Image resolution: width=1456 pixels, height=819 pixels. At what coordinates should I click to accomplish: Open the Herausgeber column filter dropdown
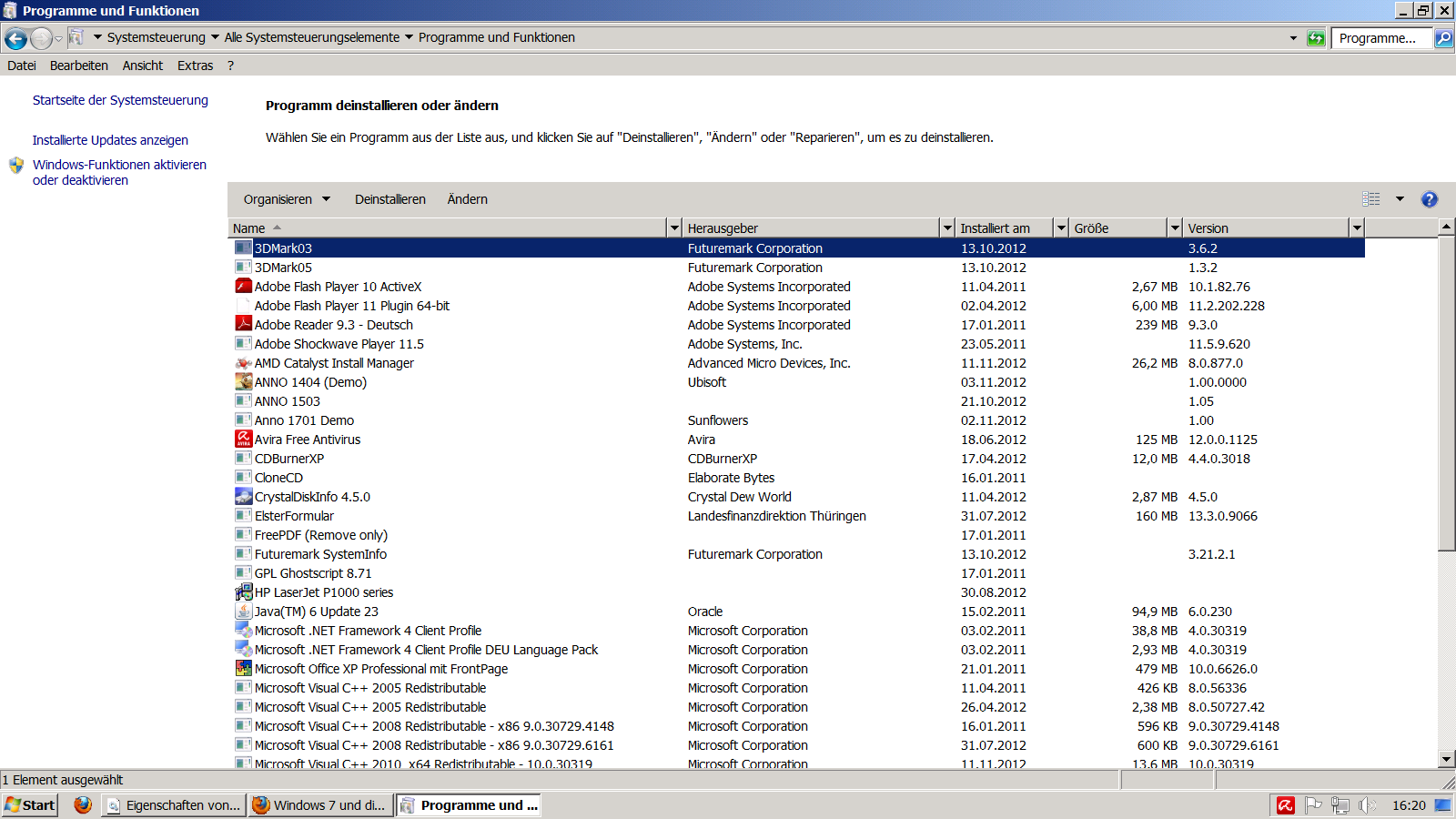[x=947, y=227]
